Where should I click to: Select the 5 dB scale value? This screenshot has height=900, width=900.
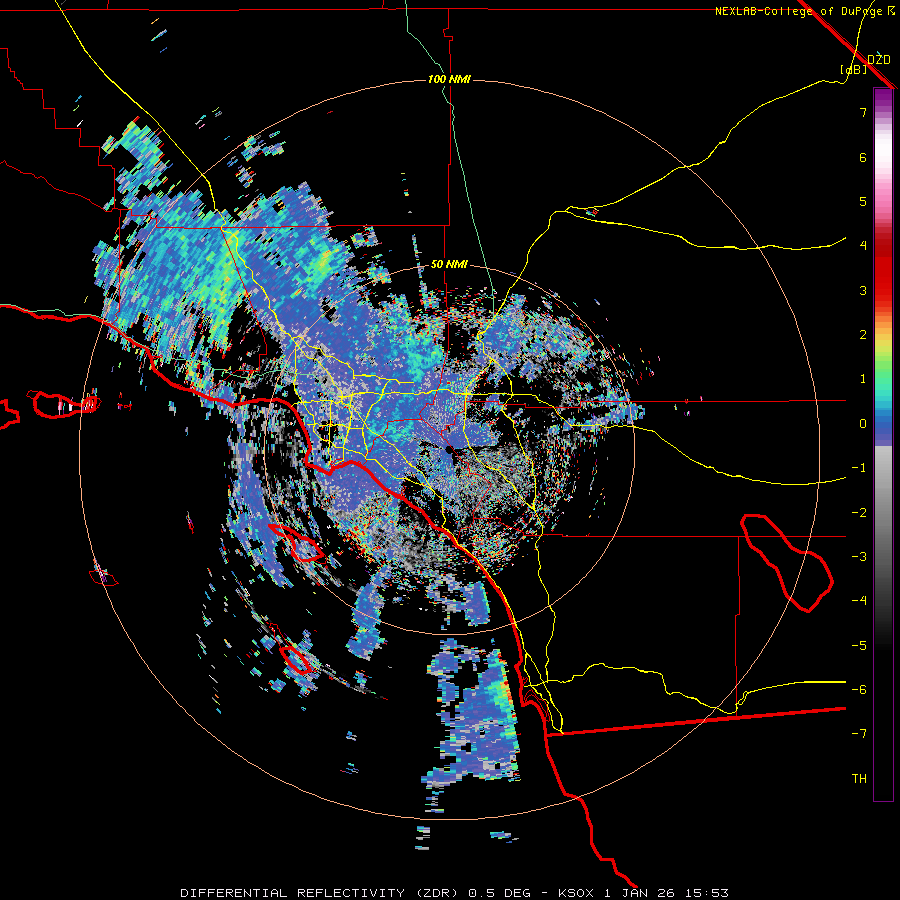coord(863,201)
